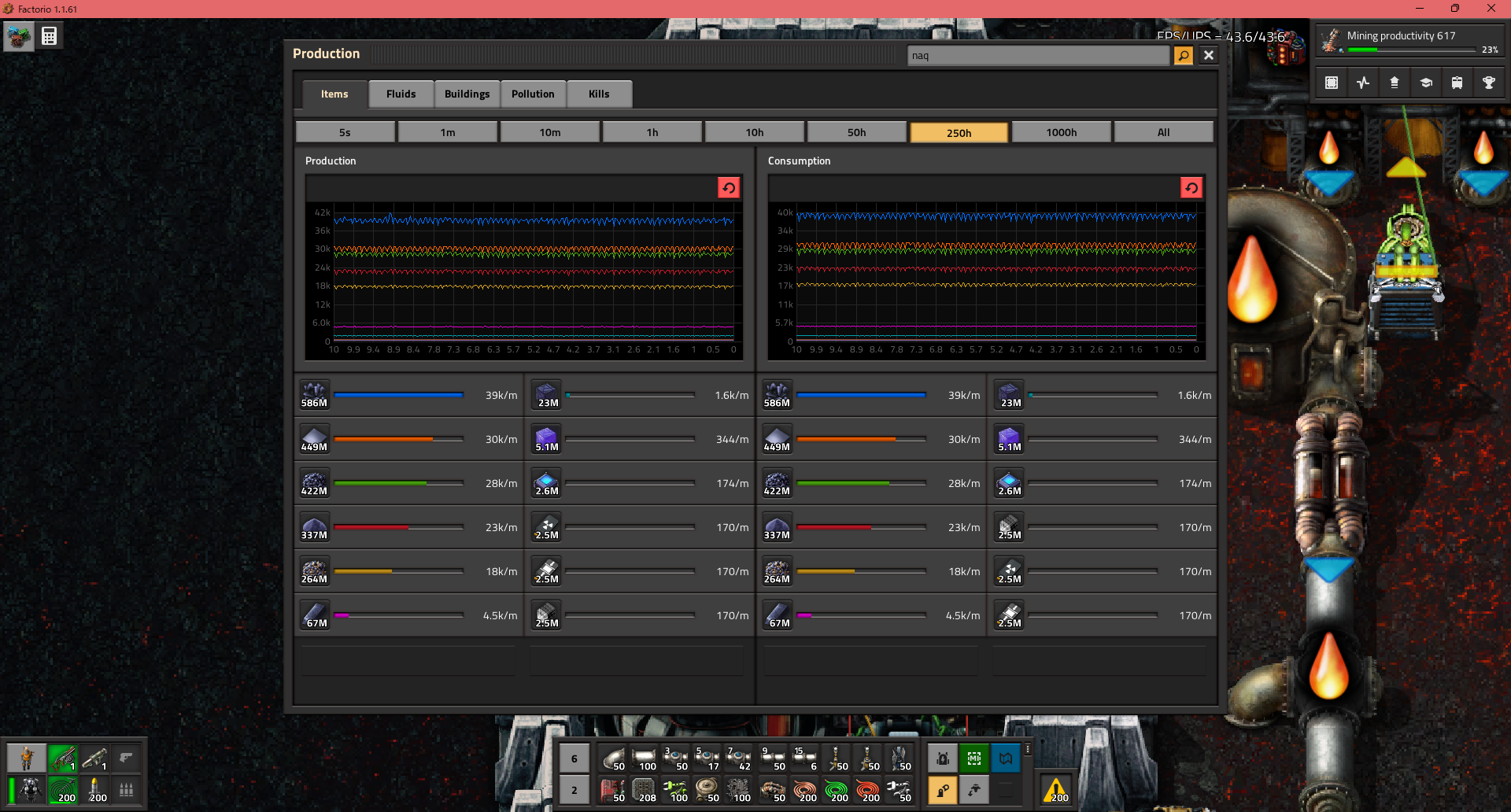Viewport: 1511px width, 812px height.
Task: Select the red wire coil in quickbar
Action: pyautogui.click(x=867, y=790)
